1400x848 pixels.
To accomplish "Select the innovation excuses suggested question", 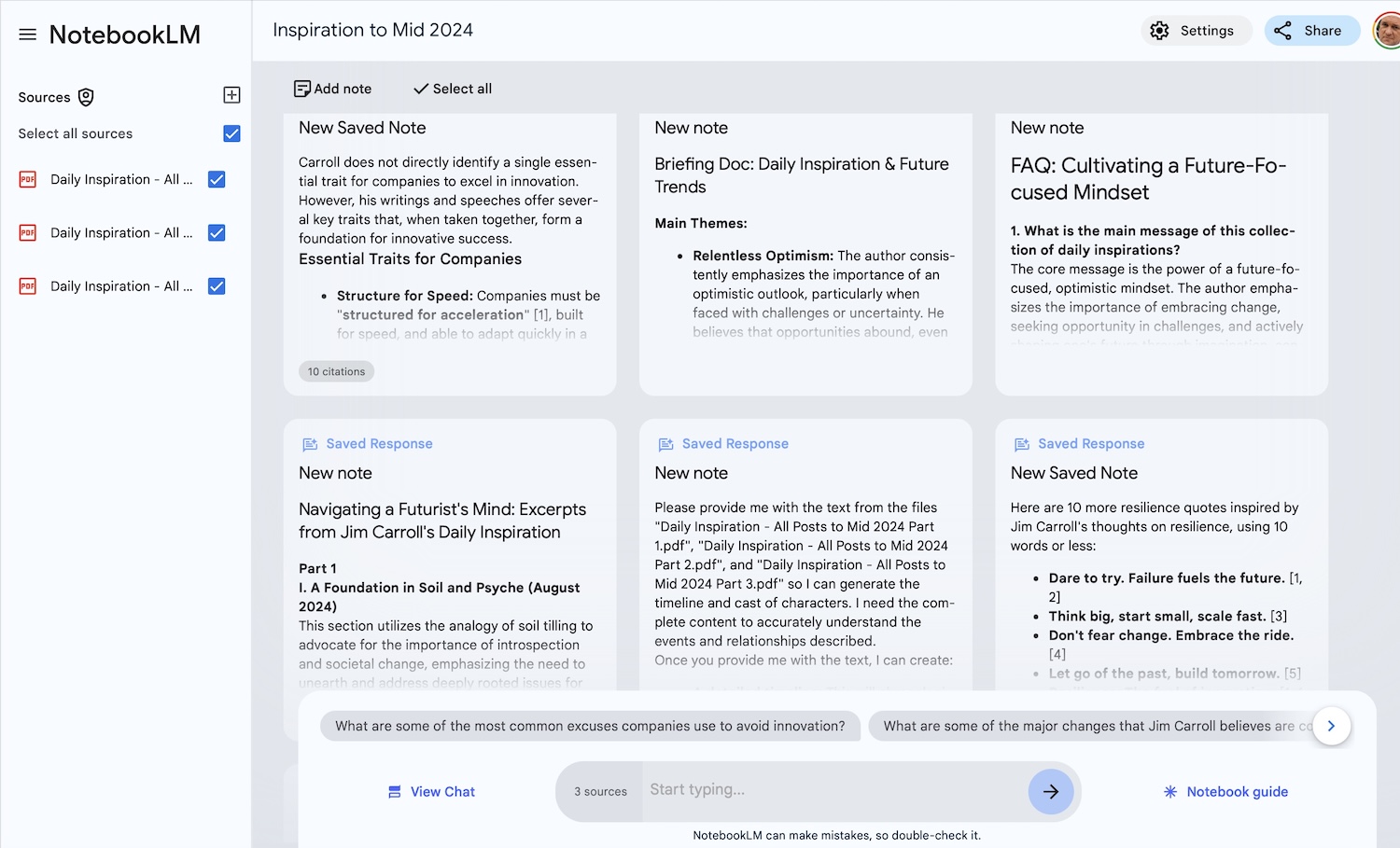I will 589,726.
